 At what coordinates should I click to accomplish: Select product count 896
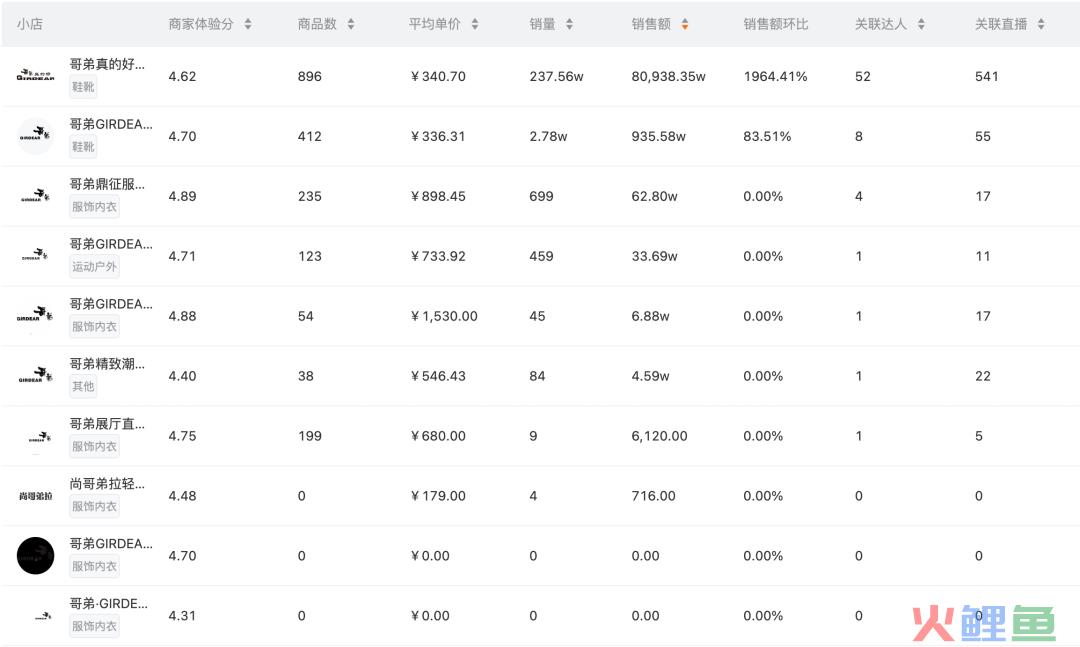point(309,76)
